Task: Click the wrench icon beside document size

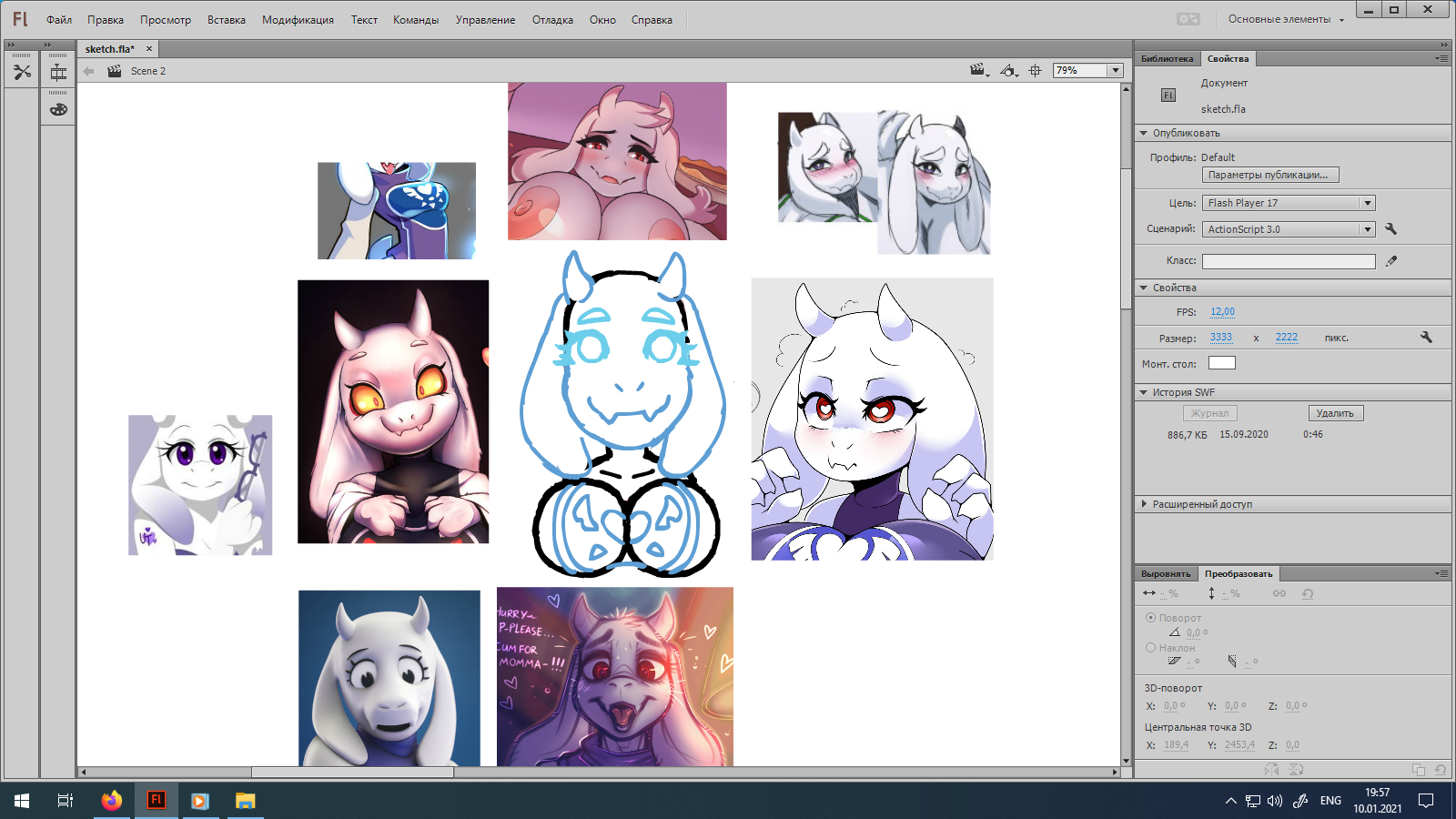Action: pyautogui.click(x=1426, y=337)
